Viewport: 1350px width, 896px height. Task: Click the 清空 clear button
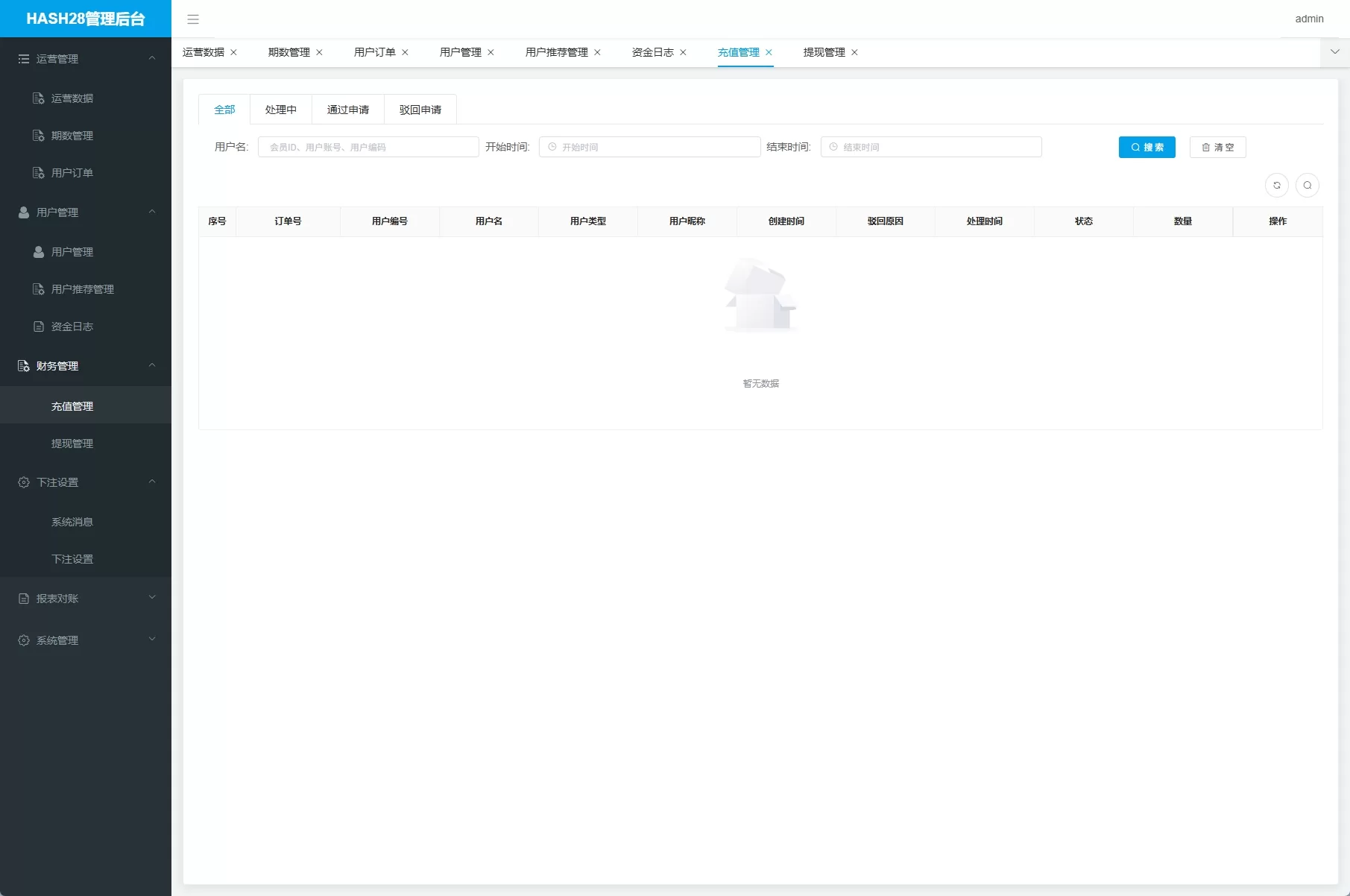pyautogui.click(x=1217, y=147)
